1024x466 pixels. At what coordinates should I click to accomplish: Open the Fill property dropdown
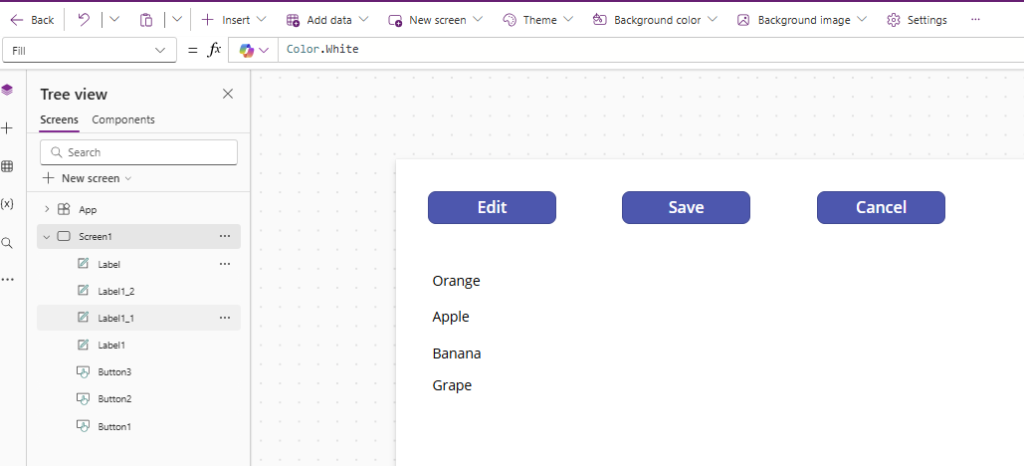(x=89, y=50)
